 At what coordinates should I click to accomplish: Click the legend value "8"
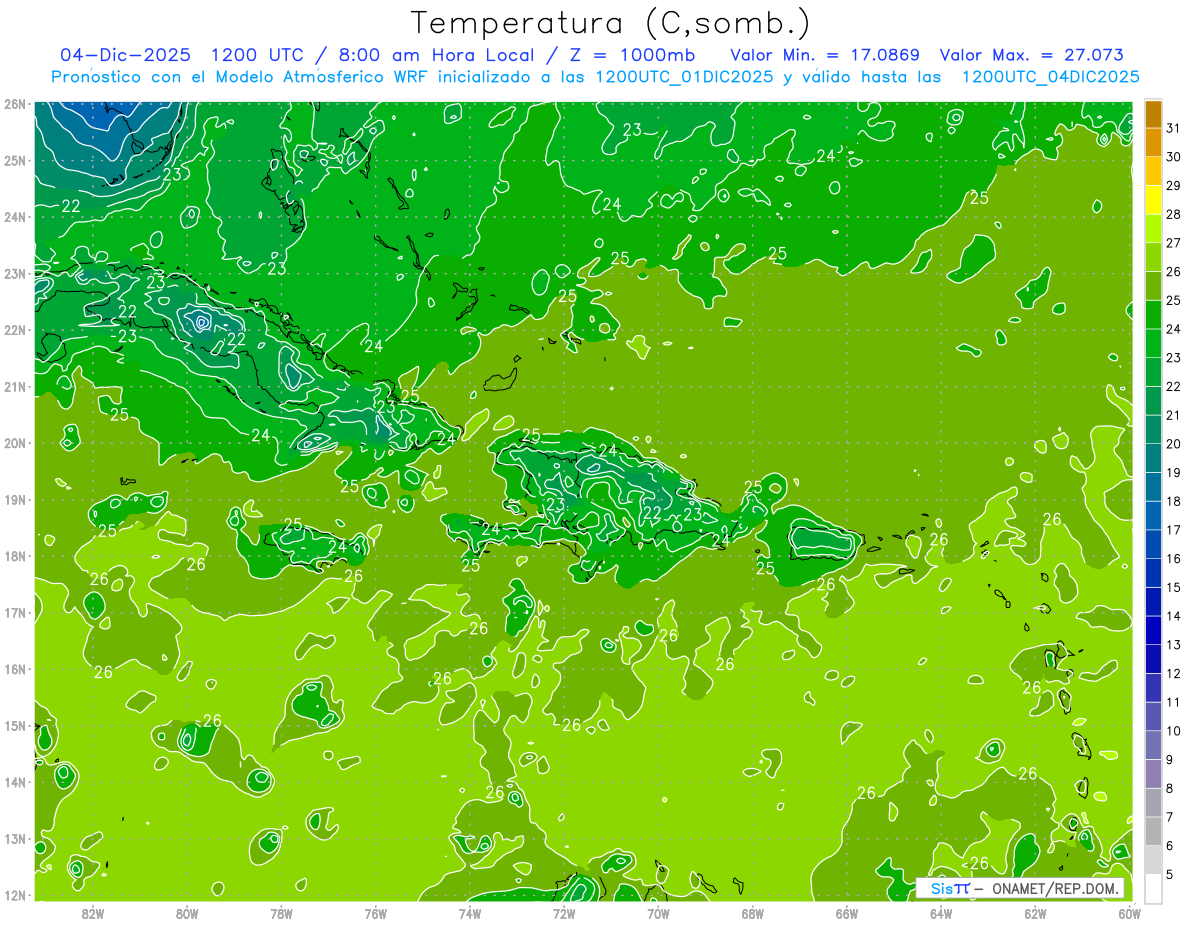(x=1170, y=788)
